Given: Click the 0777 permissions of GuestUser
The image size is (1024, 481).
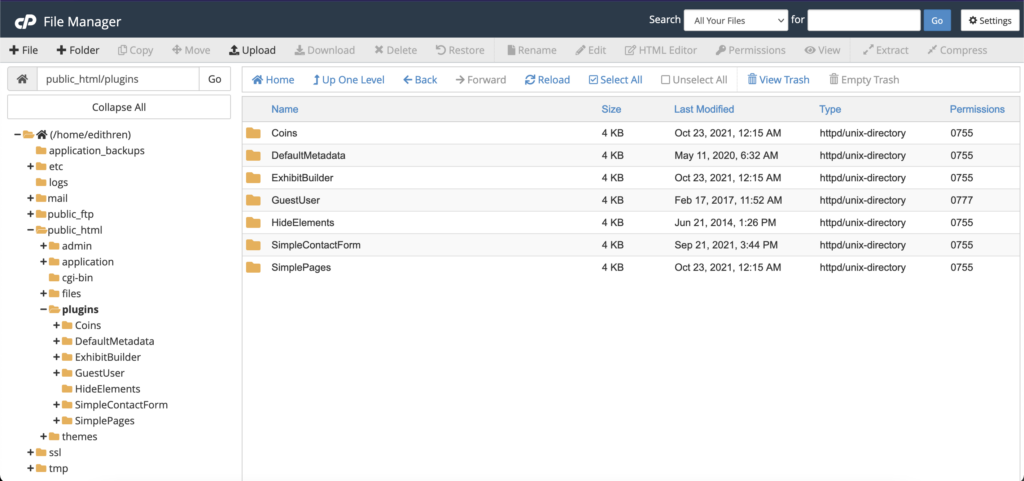Looking at the screenshot, I should point(962,200).
